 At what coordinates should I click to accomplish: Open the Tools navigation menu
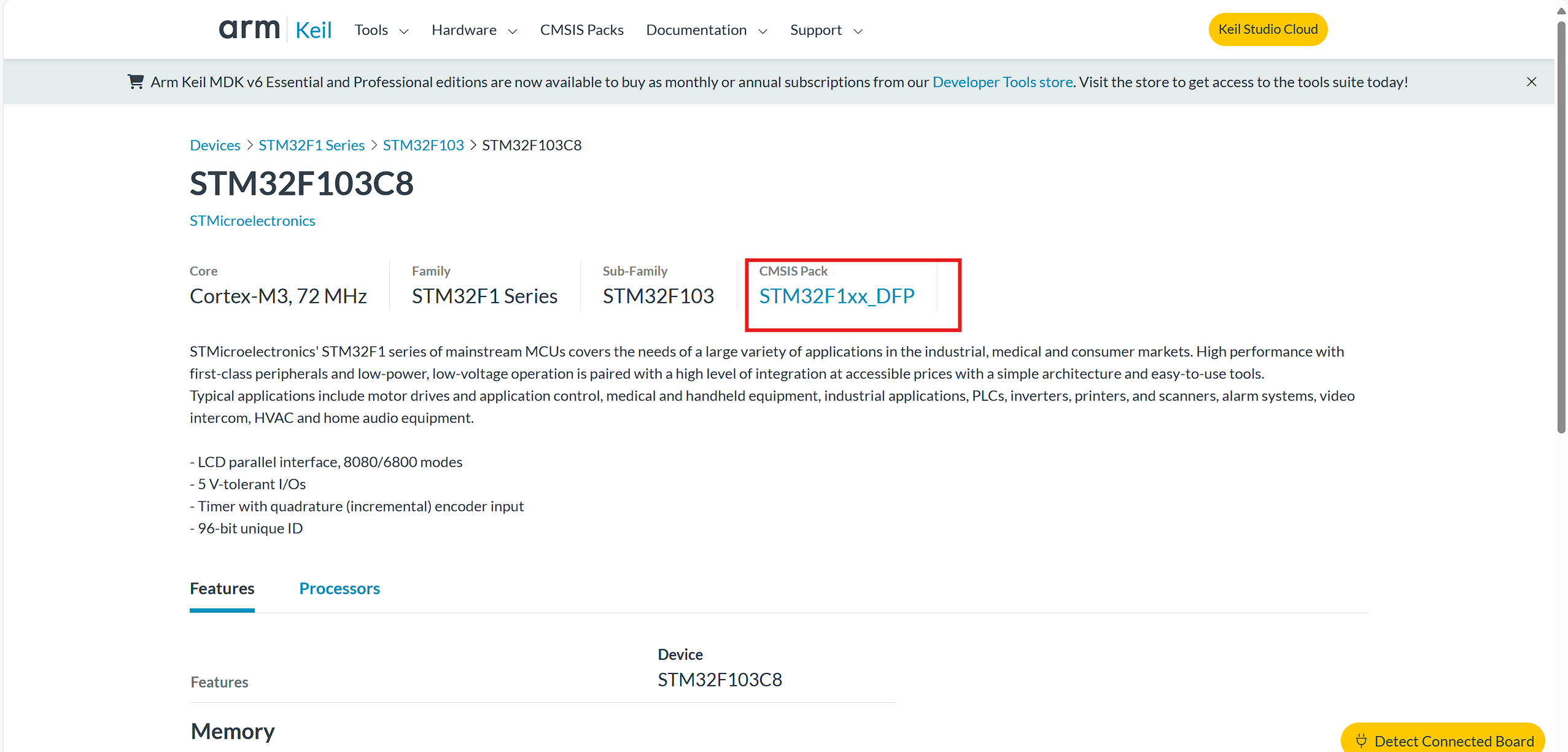click(x=381, y=30)
